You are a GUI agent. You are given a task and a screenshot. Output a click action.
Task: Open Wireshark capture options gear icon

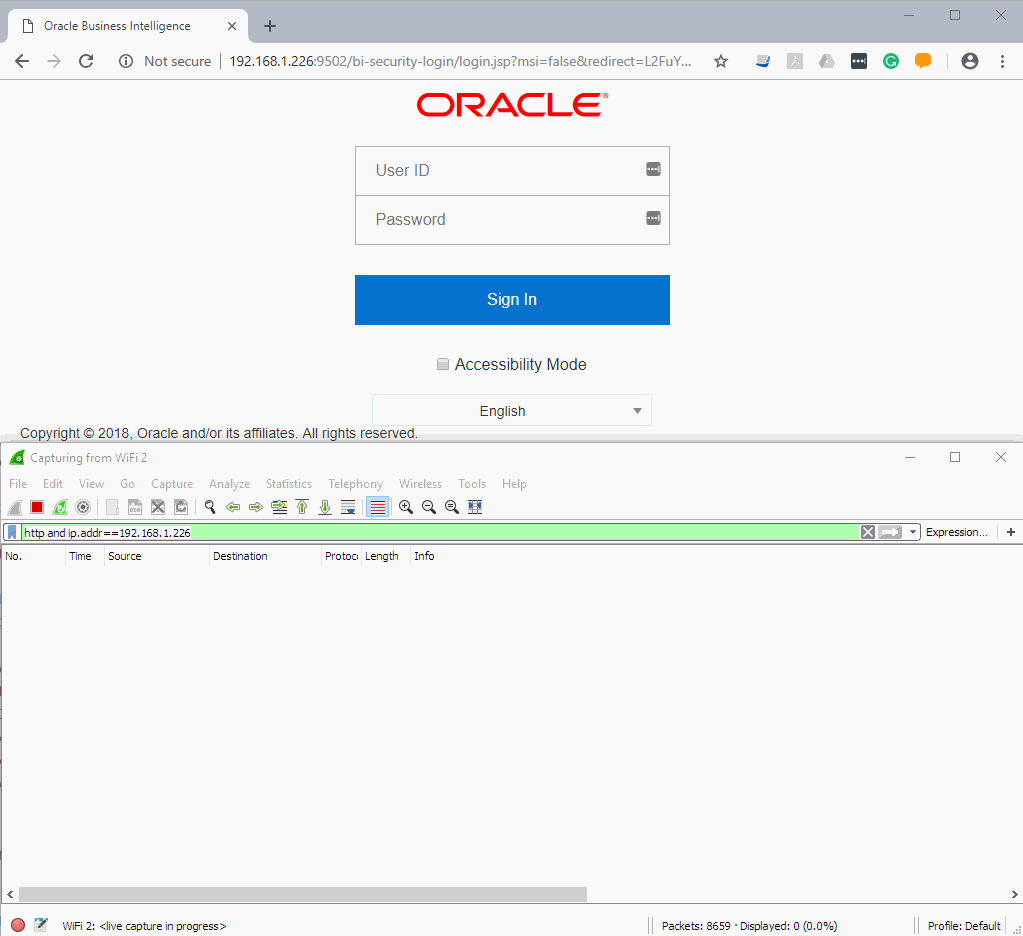pyautogui.click(x=83, y=507)
